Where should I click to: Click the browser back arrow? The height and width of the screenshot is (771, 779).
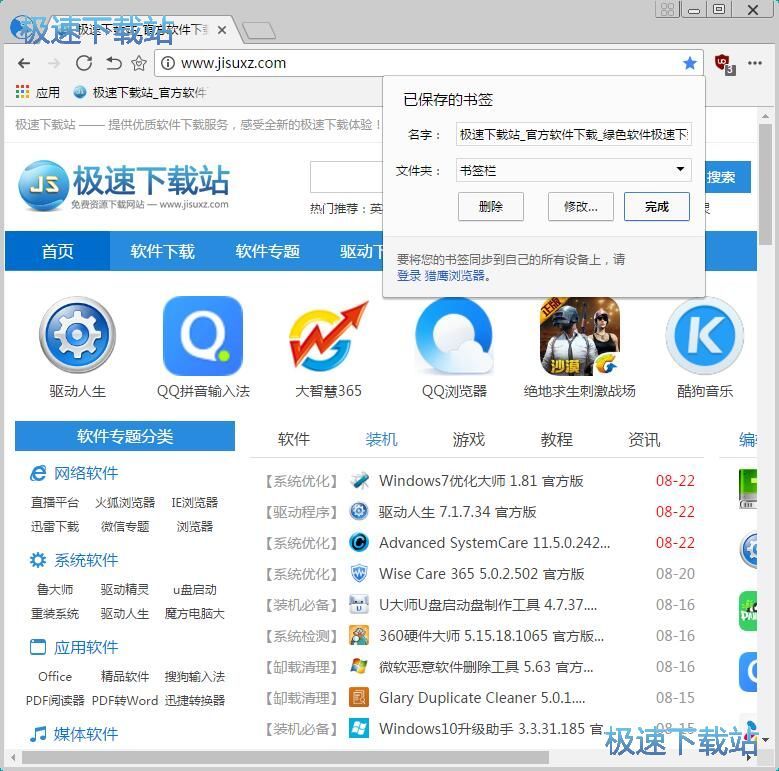[24, 63]
